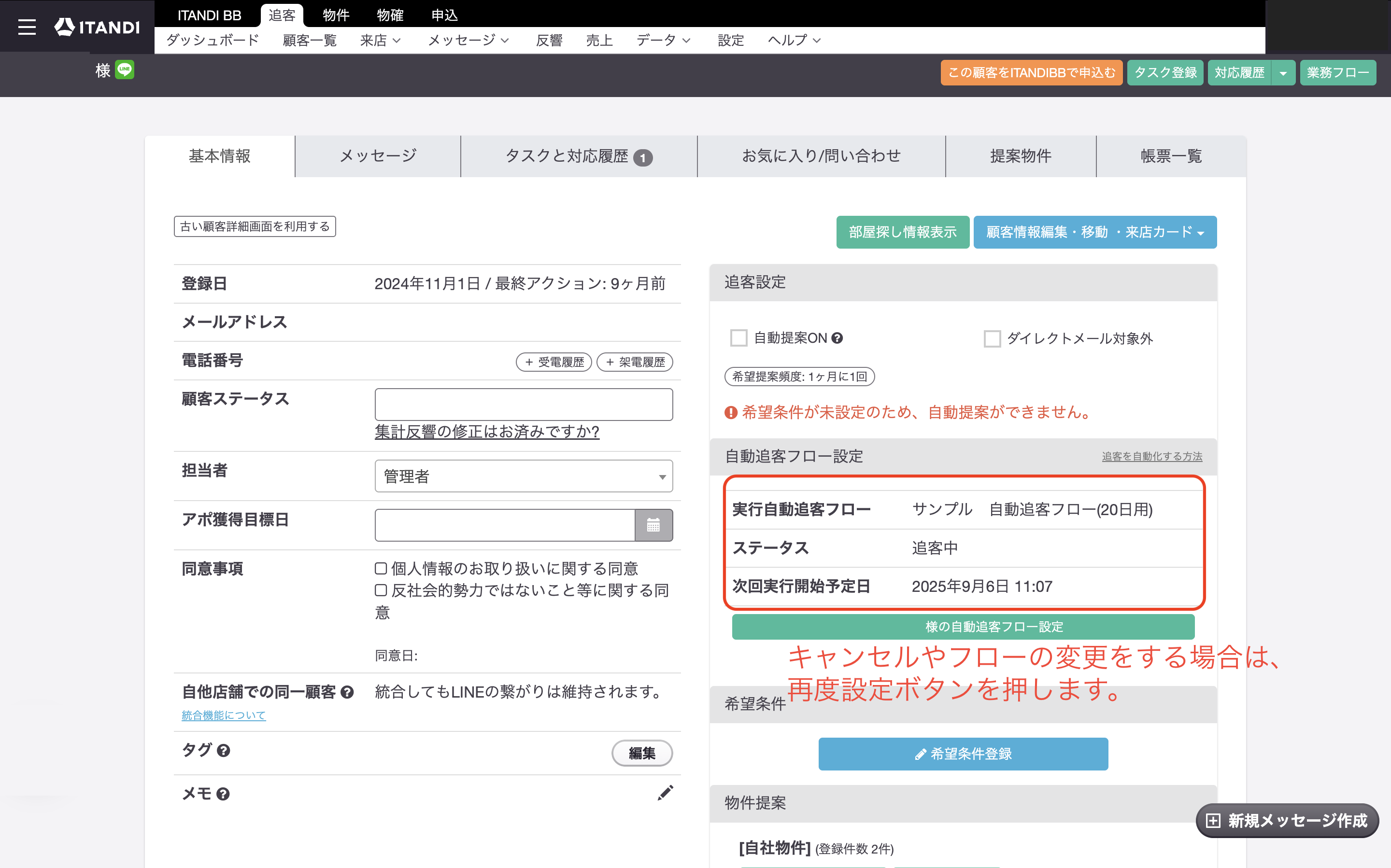Click 古い顧客詳細画面を利用する button

coord(255,226)
